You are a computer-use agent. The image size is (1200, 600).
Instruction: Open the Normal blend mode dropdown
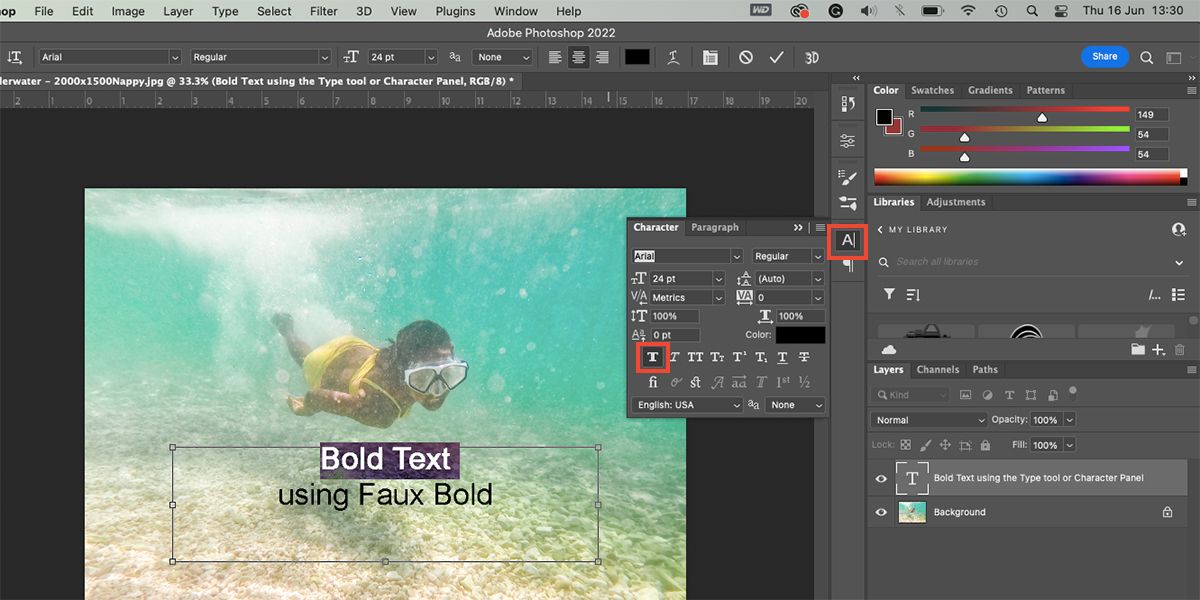[929, 420]
